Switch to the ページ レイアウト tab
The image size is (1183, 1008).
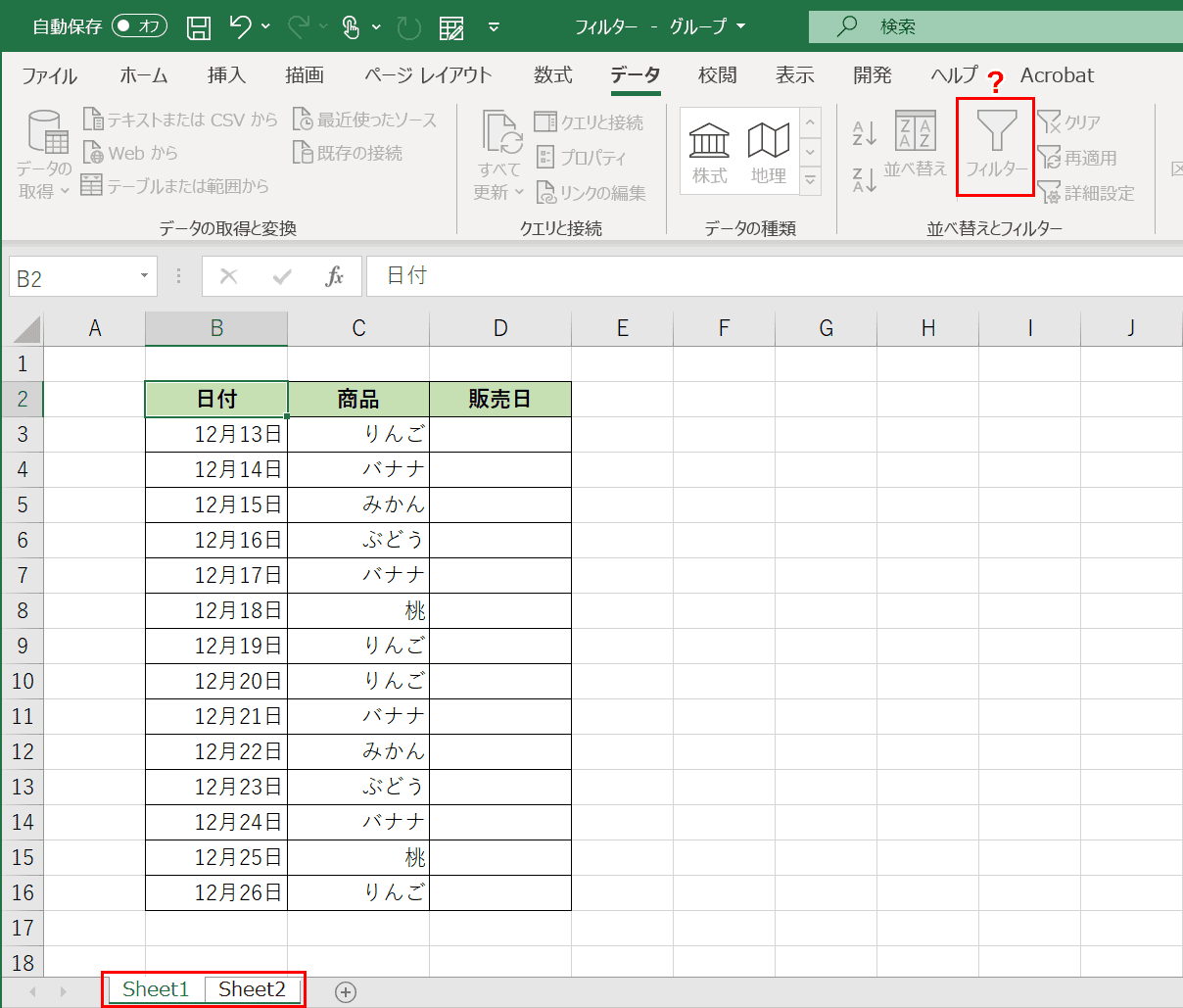pos(428,75)
